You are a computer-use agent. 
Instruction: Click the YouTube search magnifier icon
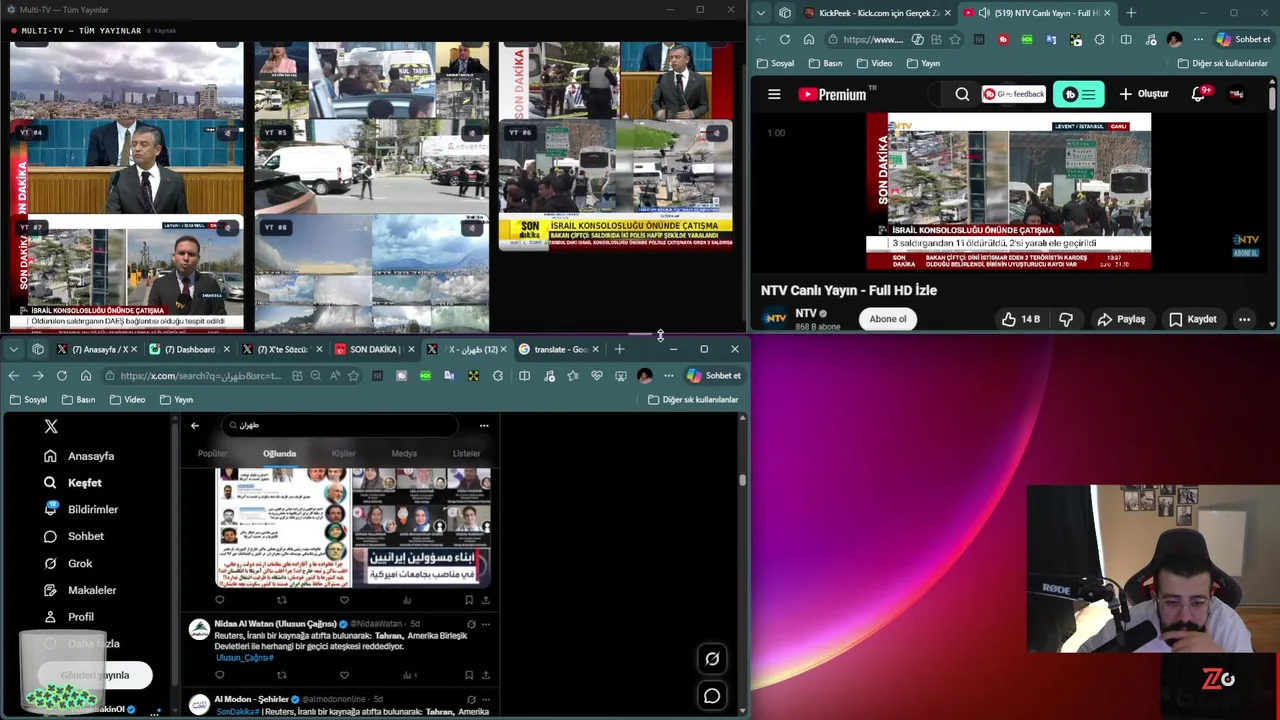click(962, 94)
